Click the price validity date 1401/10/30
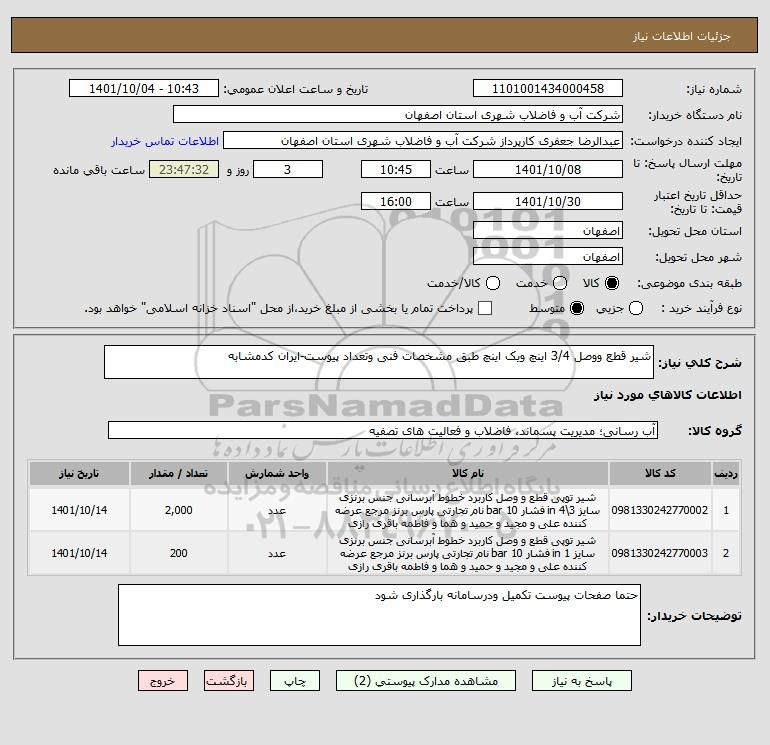770x745 pixels. click(548, 201)
